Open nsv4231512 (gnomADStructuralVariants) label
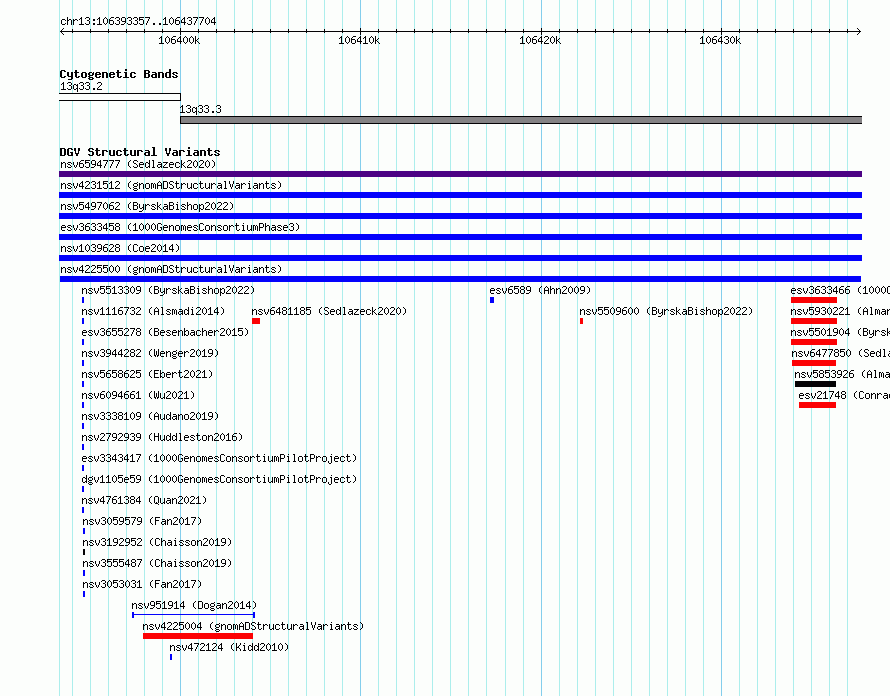The height and width of the screenshot is (696, 890). coord(171,185)
